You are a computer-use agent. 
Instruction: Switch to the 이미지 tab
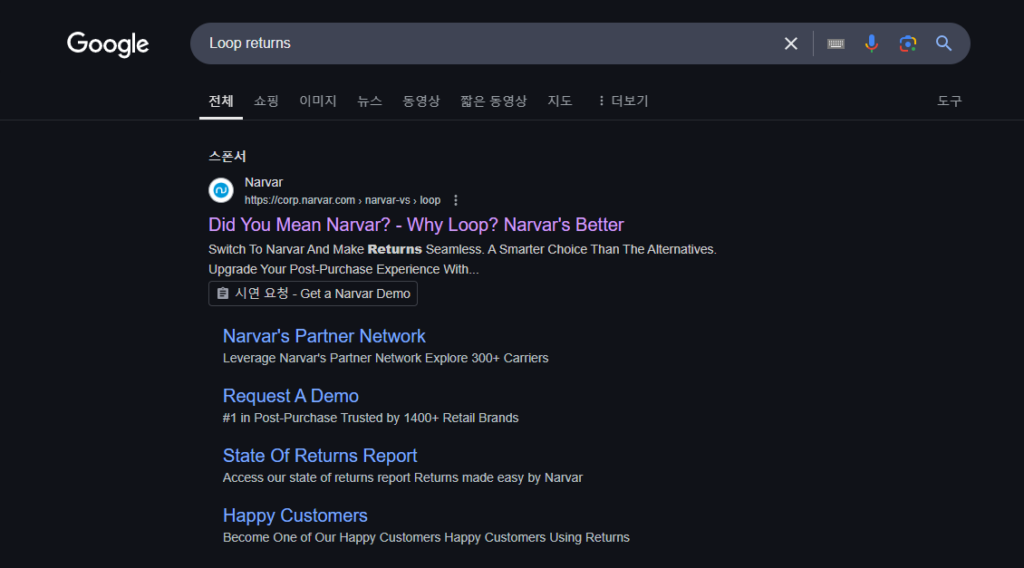(318, 101)
